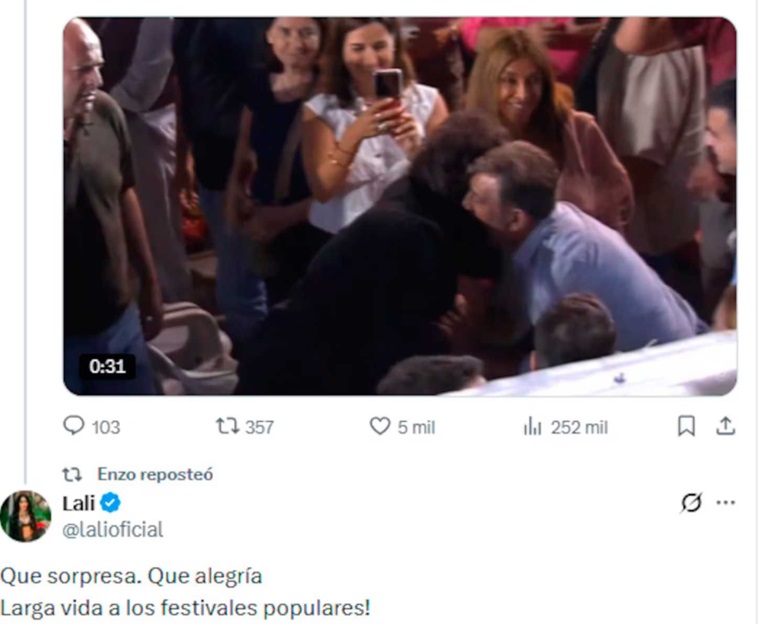Repost the video tweet using arrows icon
Screen dimensions: 758x624
(x=227, y=427)
